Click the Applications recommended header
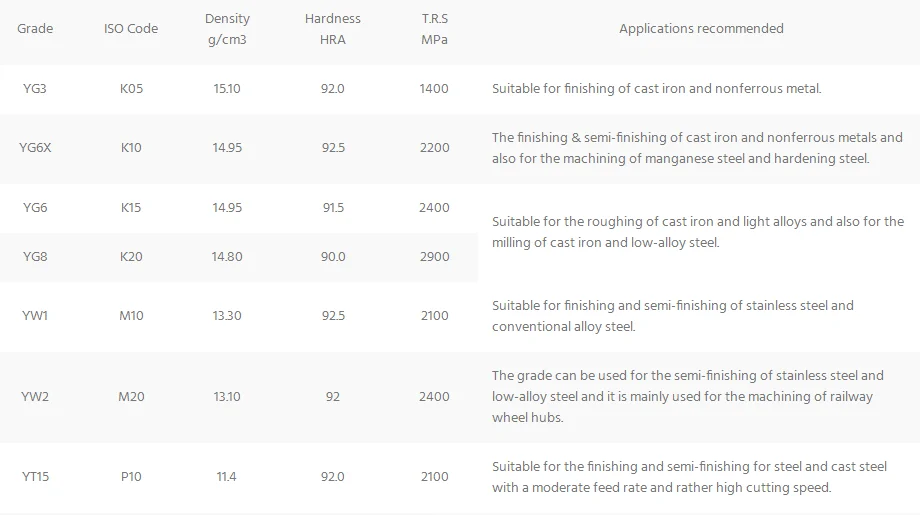 [x=701, y=29]
